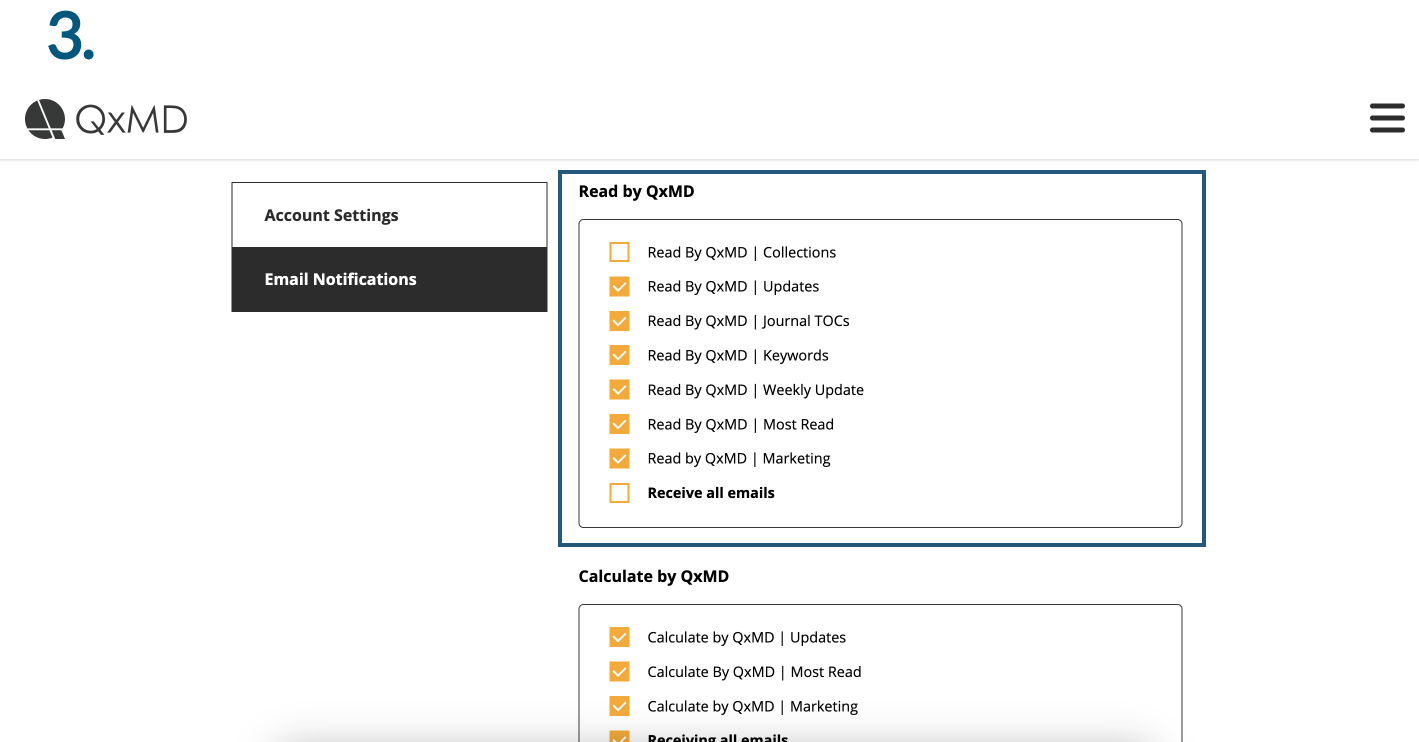
Task: Open the Account Settings tab
Action: [x=389, y=215]
